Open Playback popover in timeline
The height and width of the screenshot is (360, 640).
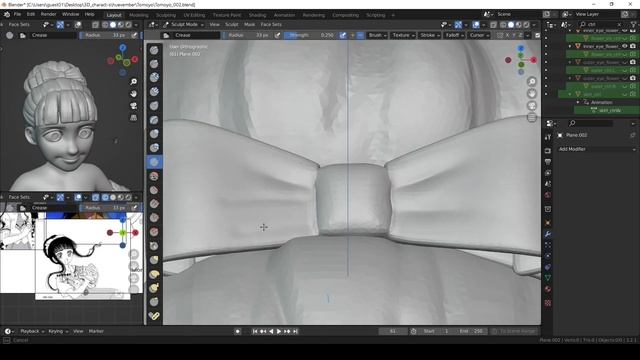click(x=32, y=331)
